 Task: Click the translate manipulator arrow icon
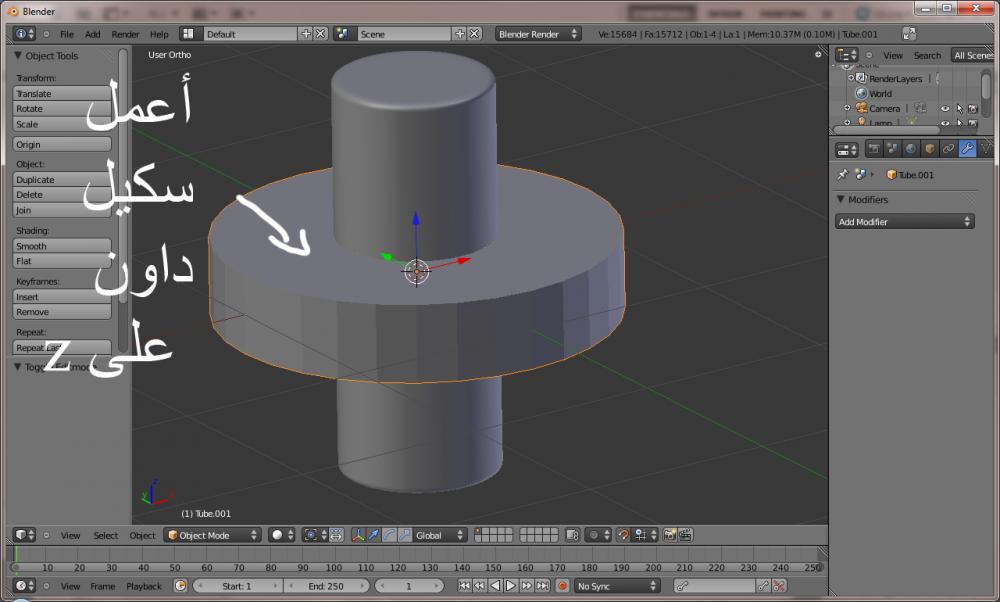(x=374, y=536)
